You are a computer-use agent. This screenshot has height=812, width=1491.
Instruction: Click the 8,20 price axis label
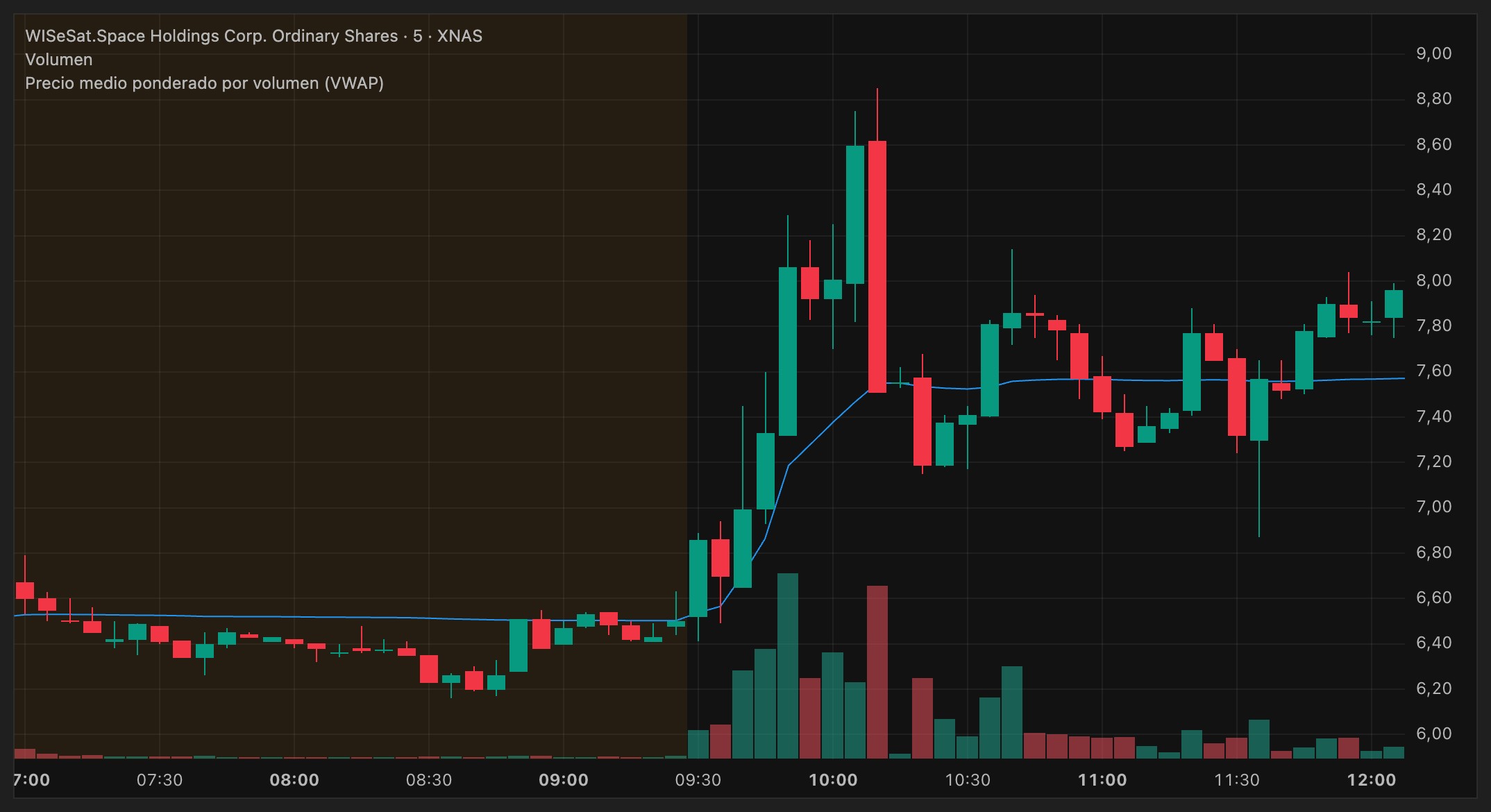(1433, 235)
